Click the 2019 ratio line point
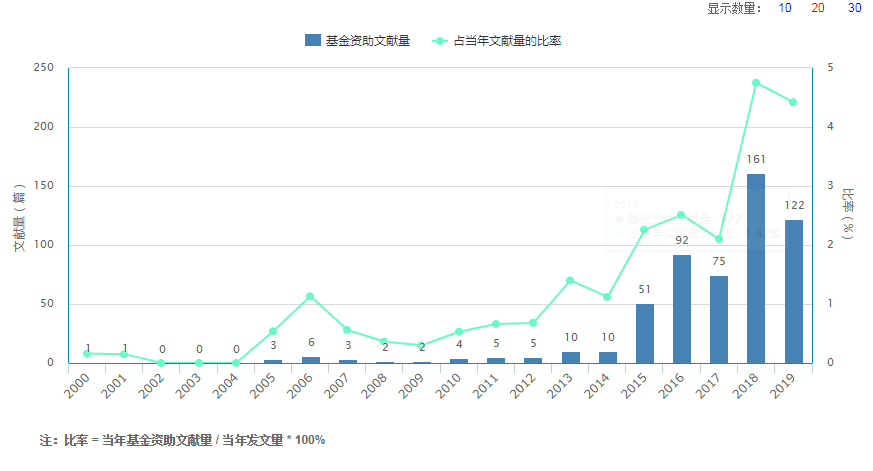This screenshot has height=471, width=873. 793,102
